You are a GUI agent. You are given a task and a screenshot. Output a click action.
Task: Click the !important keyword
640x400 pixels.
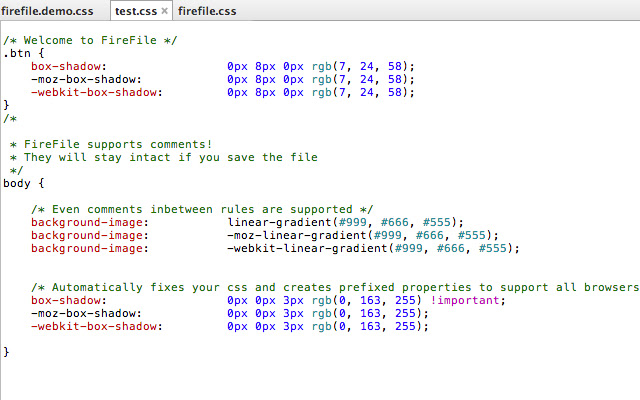pyautogui.click(x=465, y=300)
